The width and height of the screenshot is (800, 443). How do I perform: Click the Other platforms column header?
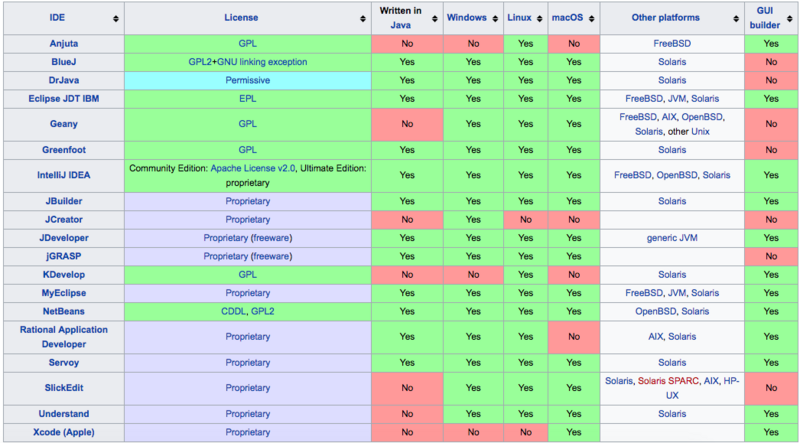click(672, 18)
